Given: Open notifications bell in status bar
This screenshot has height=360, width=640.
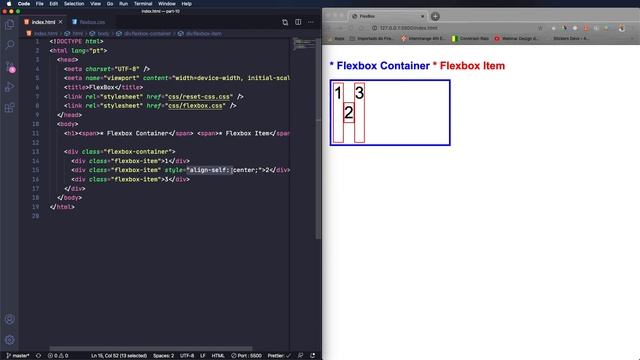Looking at the screenshot, I should point(313,356).
